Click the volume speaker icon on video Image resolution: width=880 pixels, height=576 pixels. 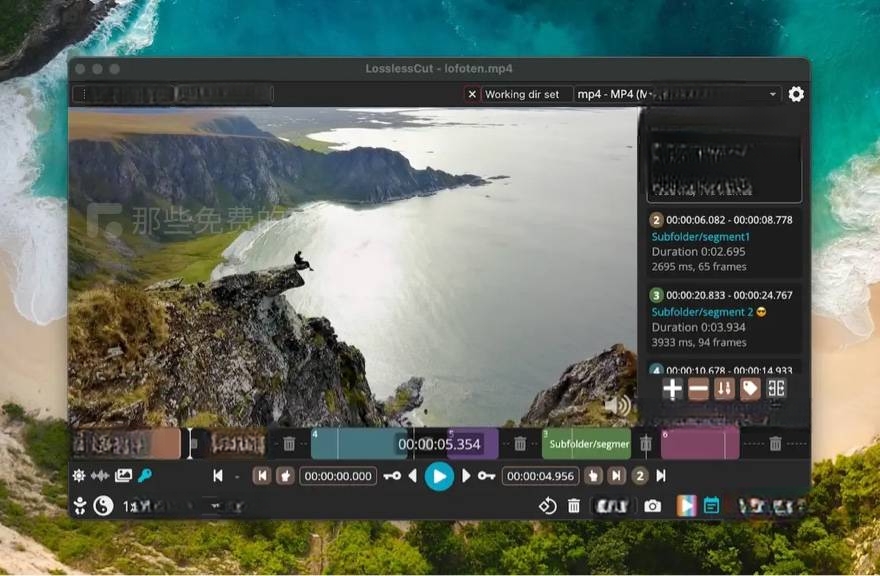[x=618, y=405]
